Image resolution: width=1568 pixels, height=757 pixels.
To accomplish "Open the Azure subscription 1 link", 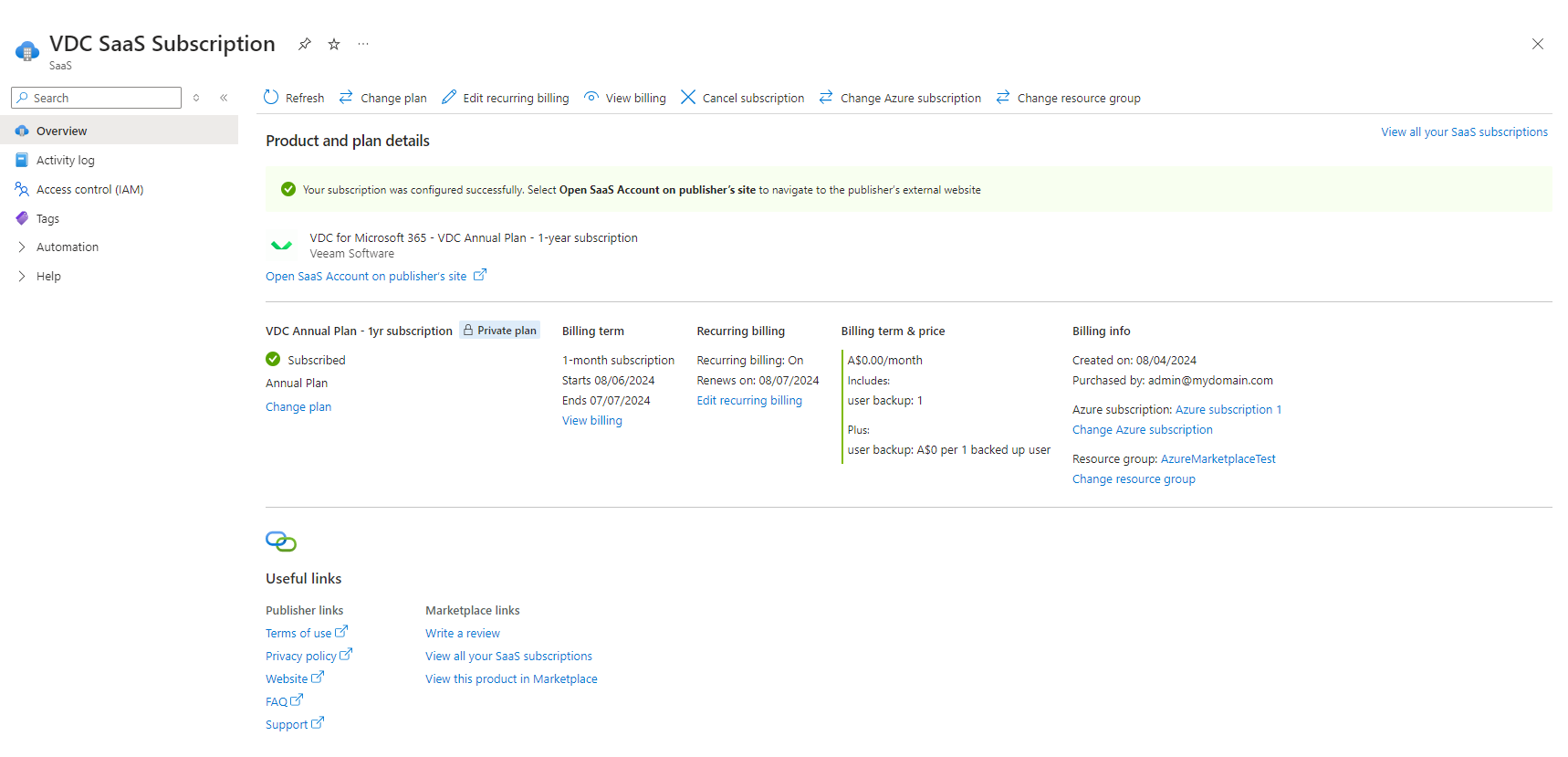I will pos(1228,410).
